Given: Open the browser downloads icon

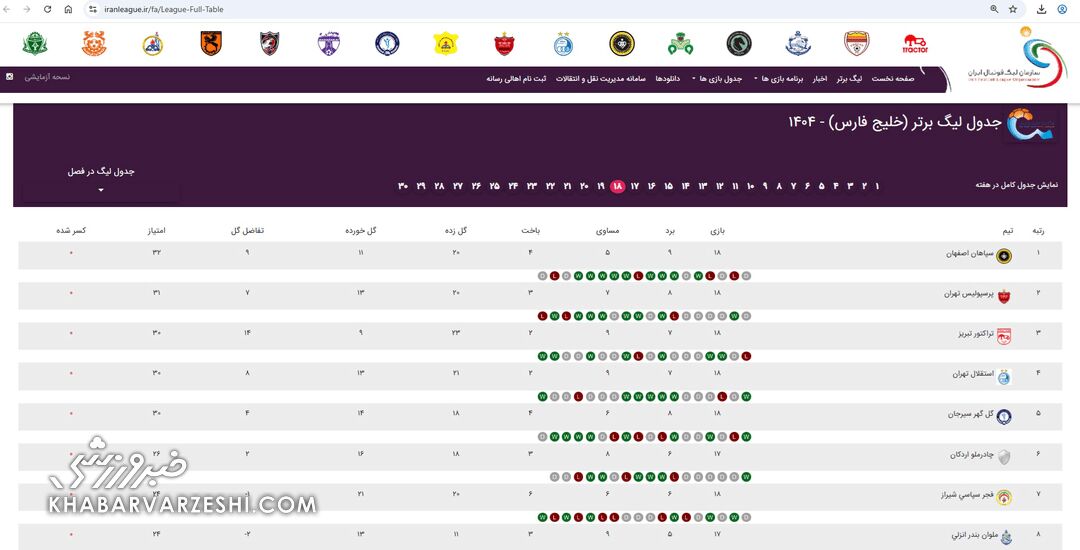Looking at the screenshot, I should (1041, 9).
